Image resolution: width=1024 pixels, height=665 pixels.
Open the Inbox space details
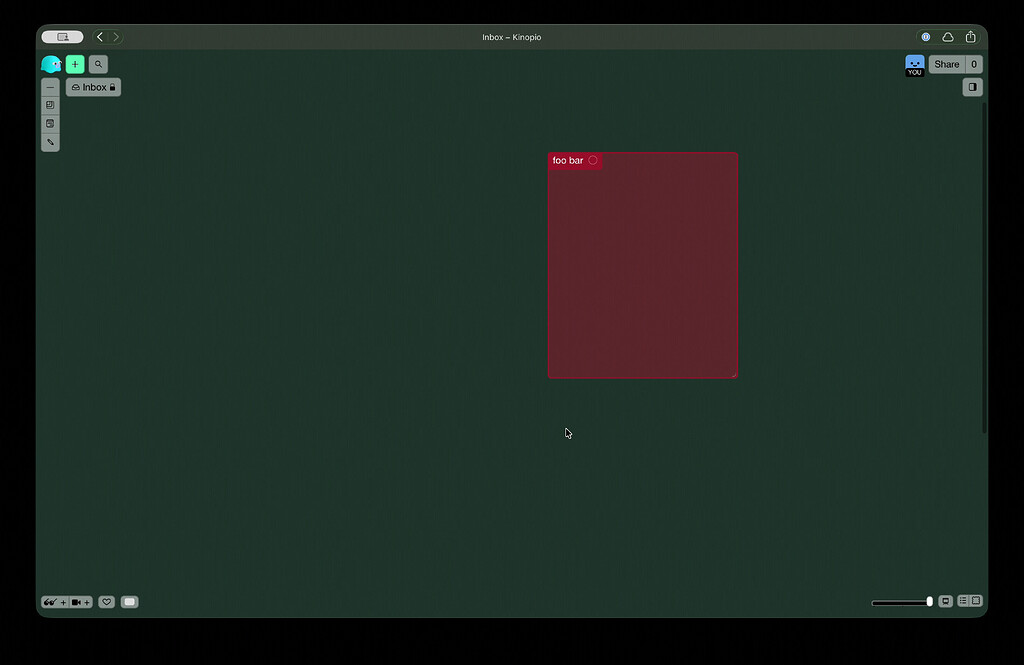(x=93, y=87)
